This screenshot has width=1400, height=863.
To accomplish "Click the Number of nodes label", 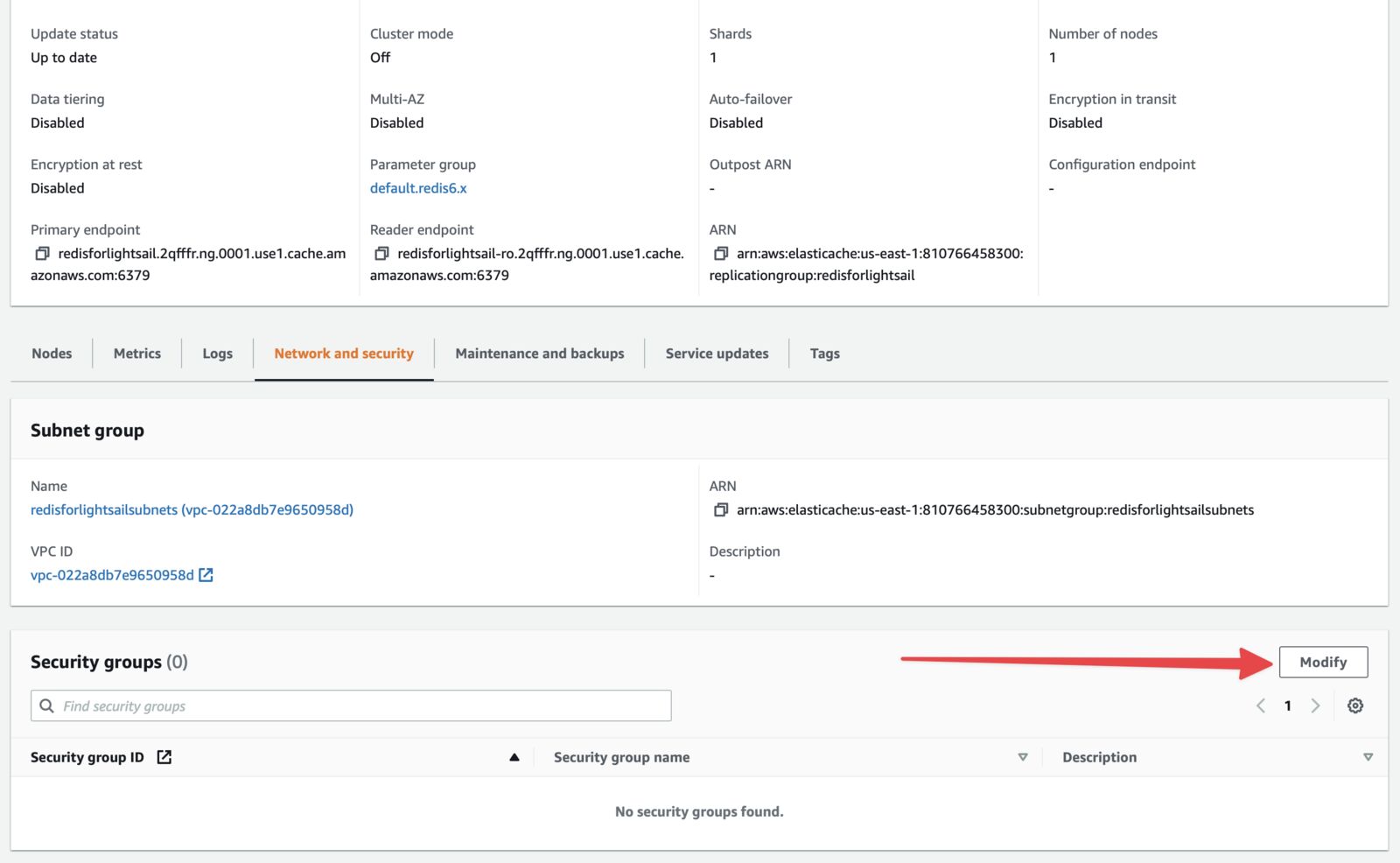I will (1102, 34).
